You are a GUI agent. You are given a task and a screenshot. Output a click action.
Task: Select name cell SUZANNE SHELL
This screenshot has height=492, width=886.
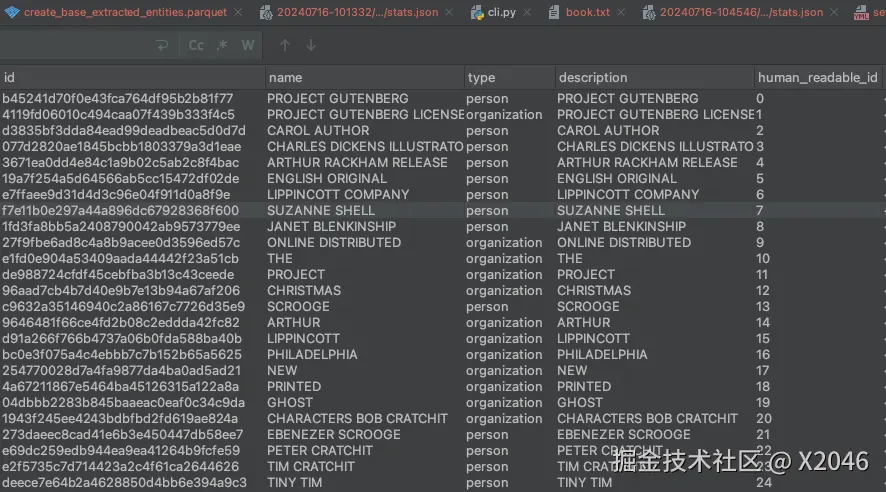[321, 210]
